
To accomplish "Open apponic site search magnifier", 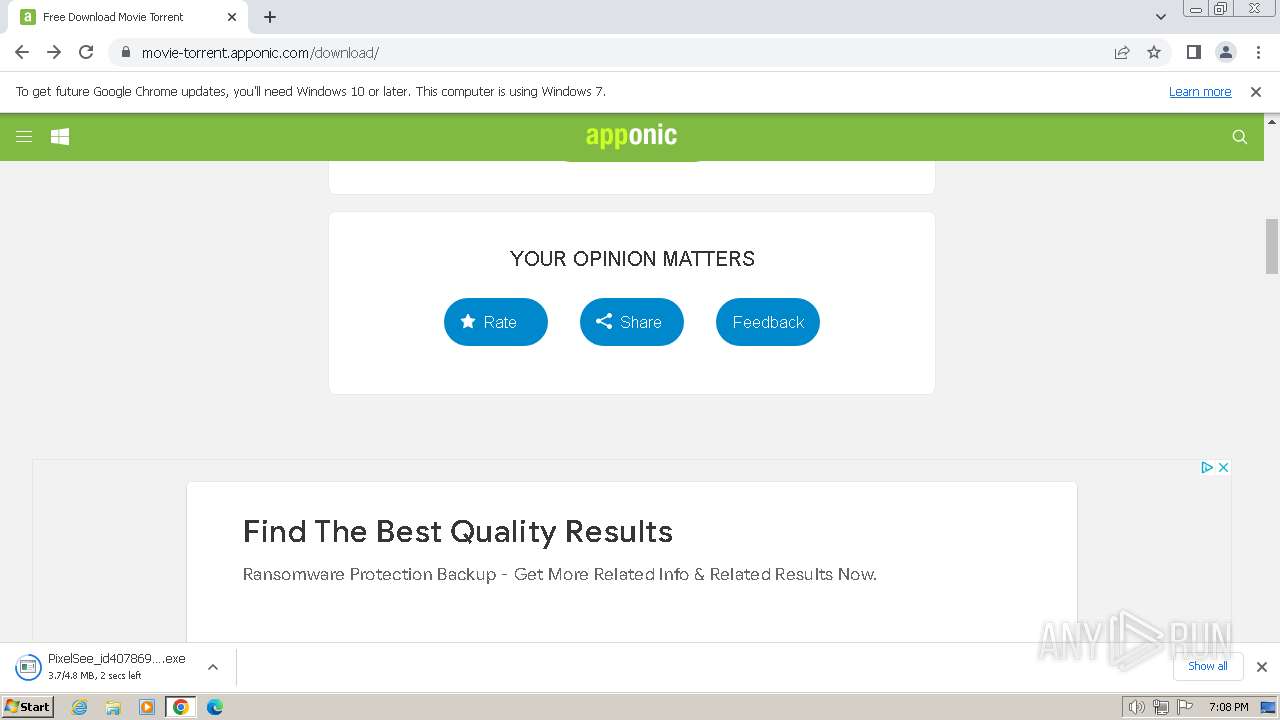I will [x=1240, y=137].
